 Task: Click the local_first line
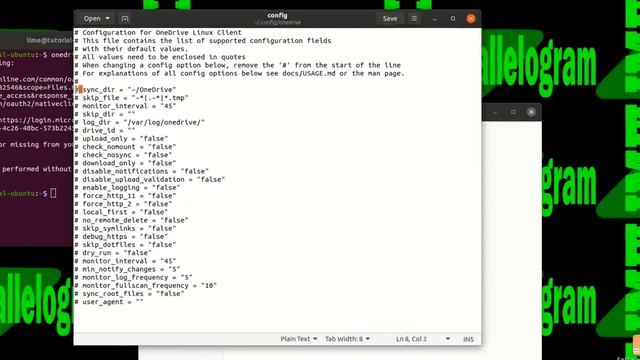[x=122, y=212]
